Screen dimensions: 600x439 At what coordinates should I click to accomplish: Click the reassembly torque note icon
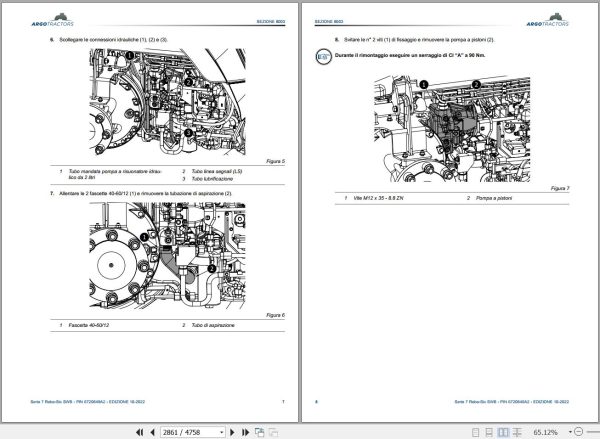(x=324, y=57)
